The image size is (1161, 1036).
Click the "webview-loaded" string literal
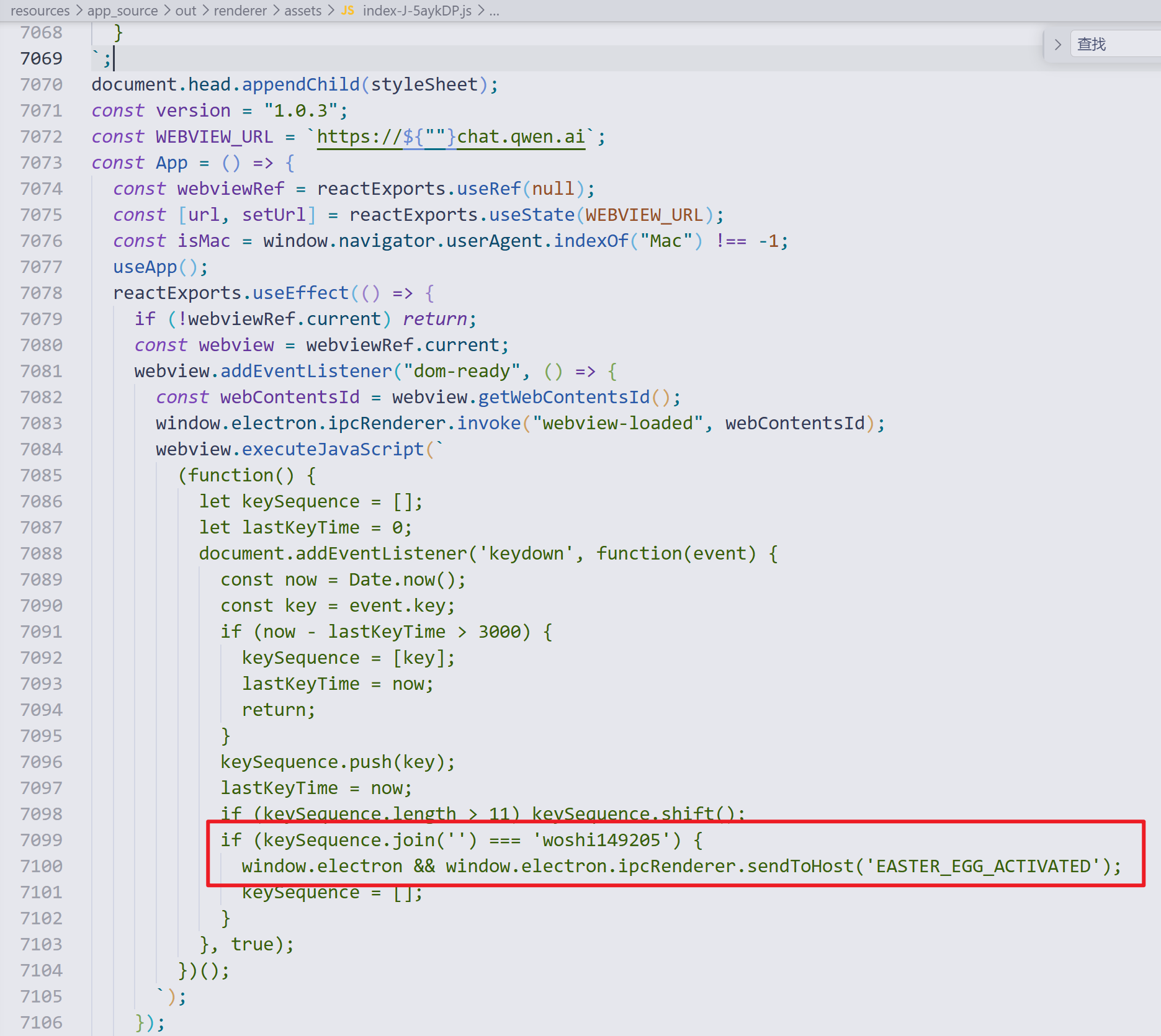point(617,423)
